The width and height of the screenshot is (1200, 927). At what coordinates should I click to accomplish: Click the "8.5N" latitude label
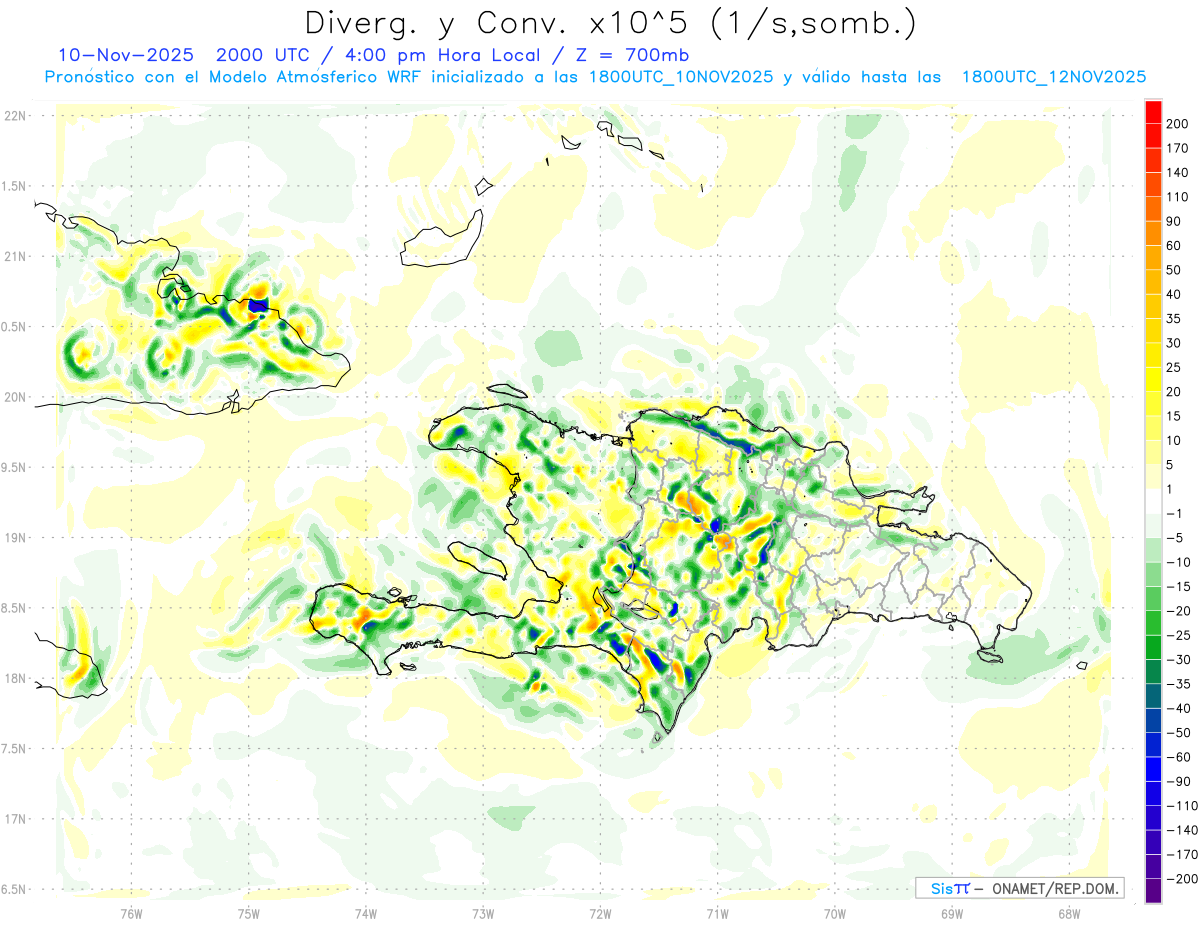click(x=15, y=608)
